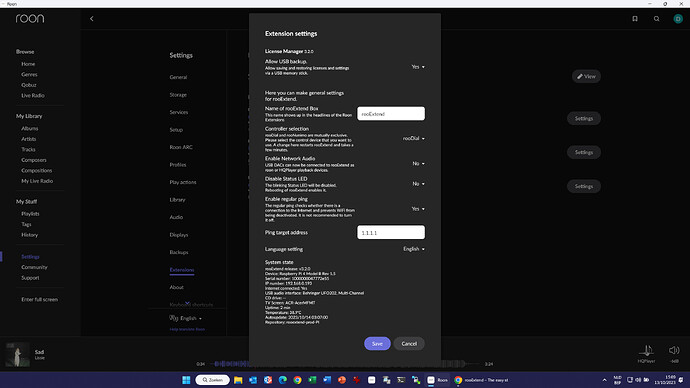Open Qobuz in sidebar
The image size is (690, 388).
click(x=29, y=85)
